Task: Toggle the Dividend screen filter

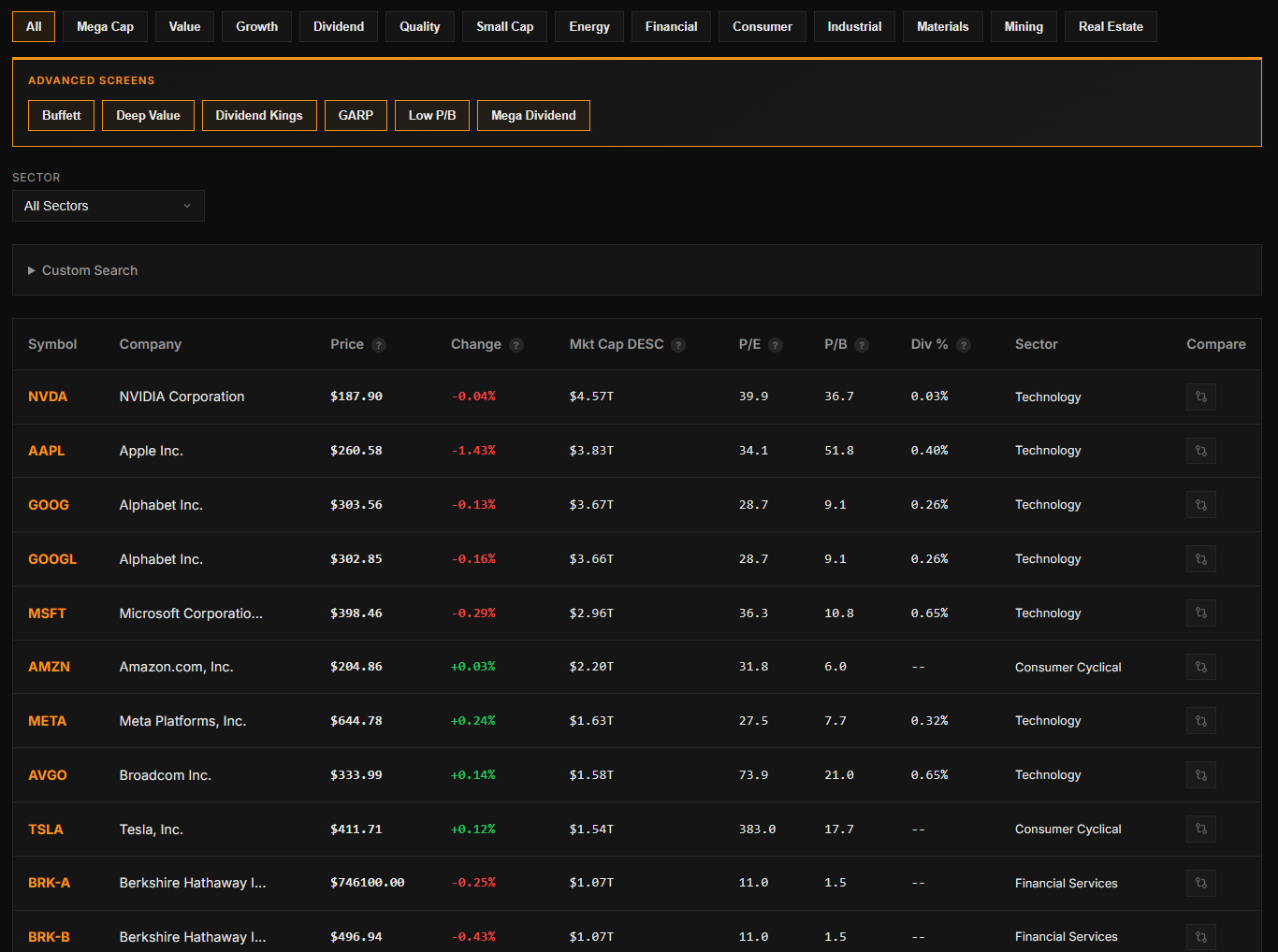Action: pyautogui.click(x=338, y=26)
